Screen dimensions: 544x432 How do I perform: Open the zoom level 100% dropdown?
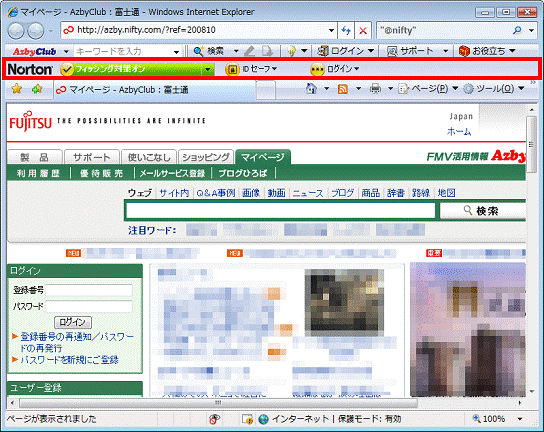pyautogui.click(x=520, y=419)
